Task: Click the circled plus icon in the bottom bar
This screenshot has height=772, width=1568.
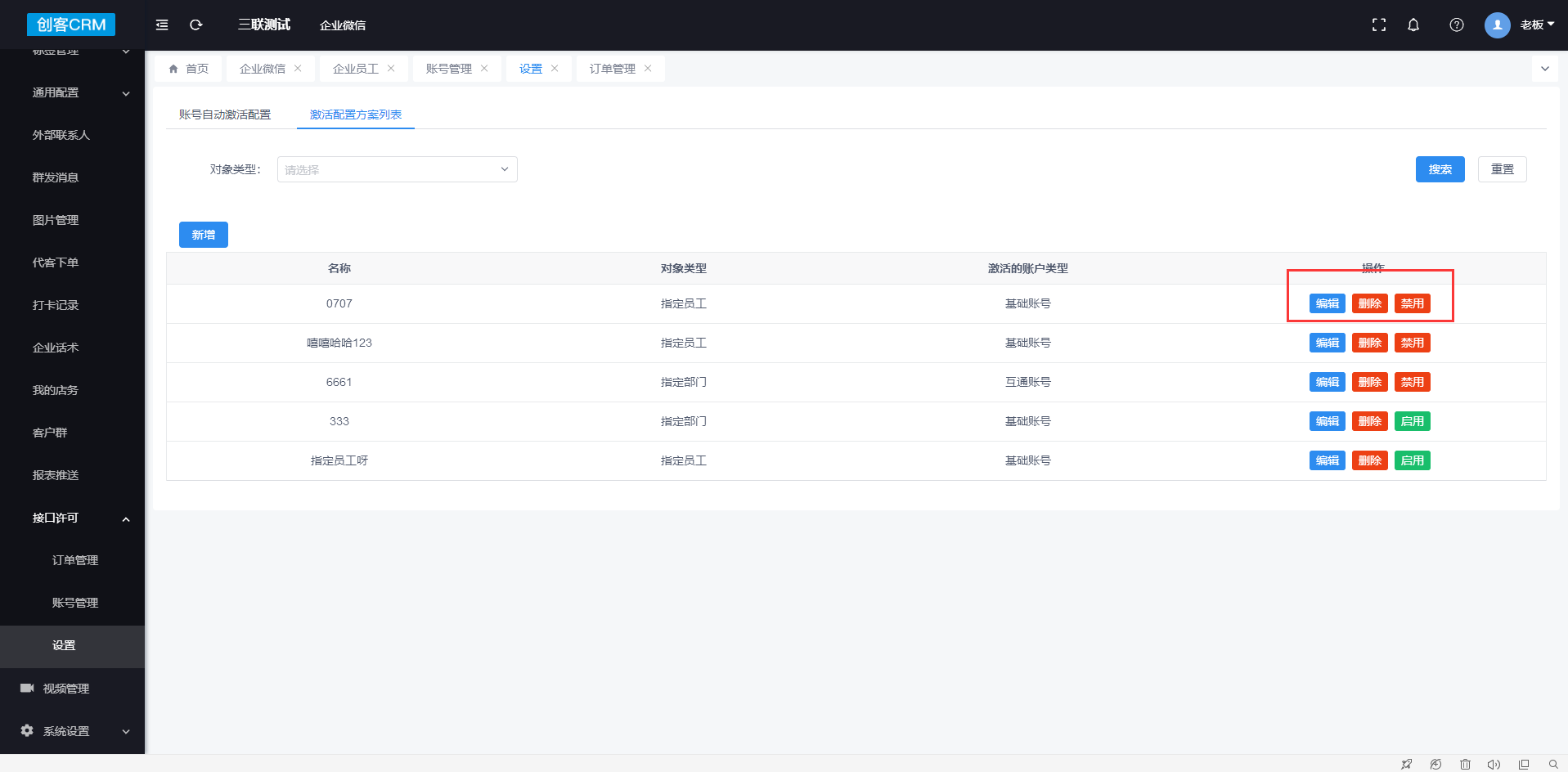Action: click(1435, 764)
